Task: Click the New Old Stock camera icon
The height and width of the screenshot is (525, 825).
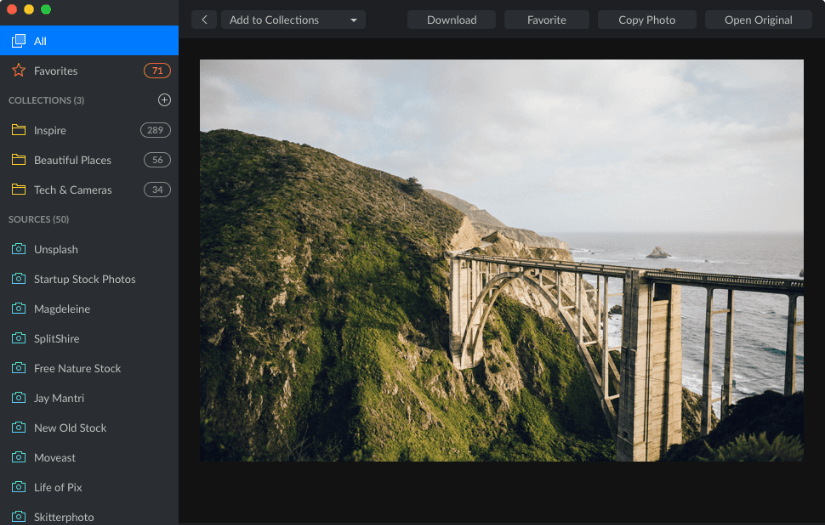Action: [x=19, y=428]
